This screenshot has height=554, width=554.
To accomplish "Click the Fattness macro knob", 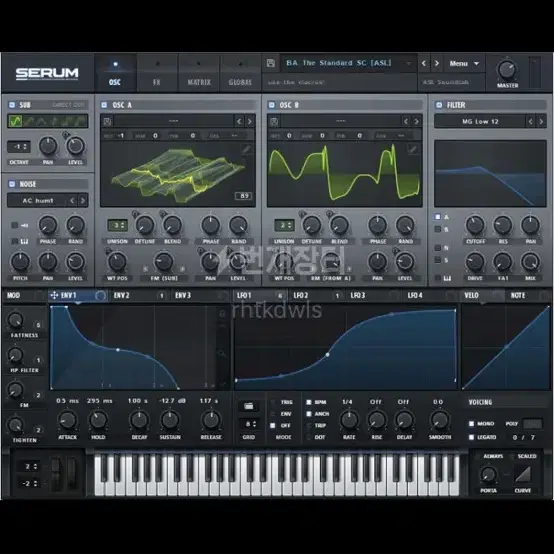I will 16,320.
